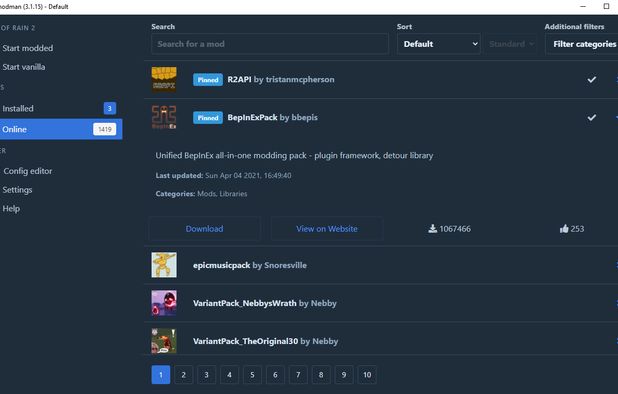Screen dimensions: 618x394
Task: Click the installed checkmark on R2API row
Action: click(x=591, y=80)
